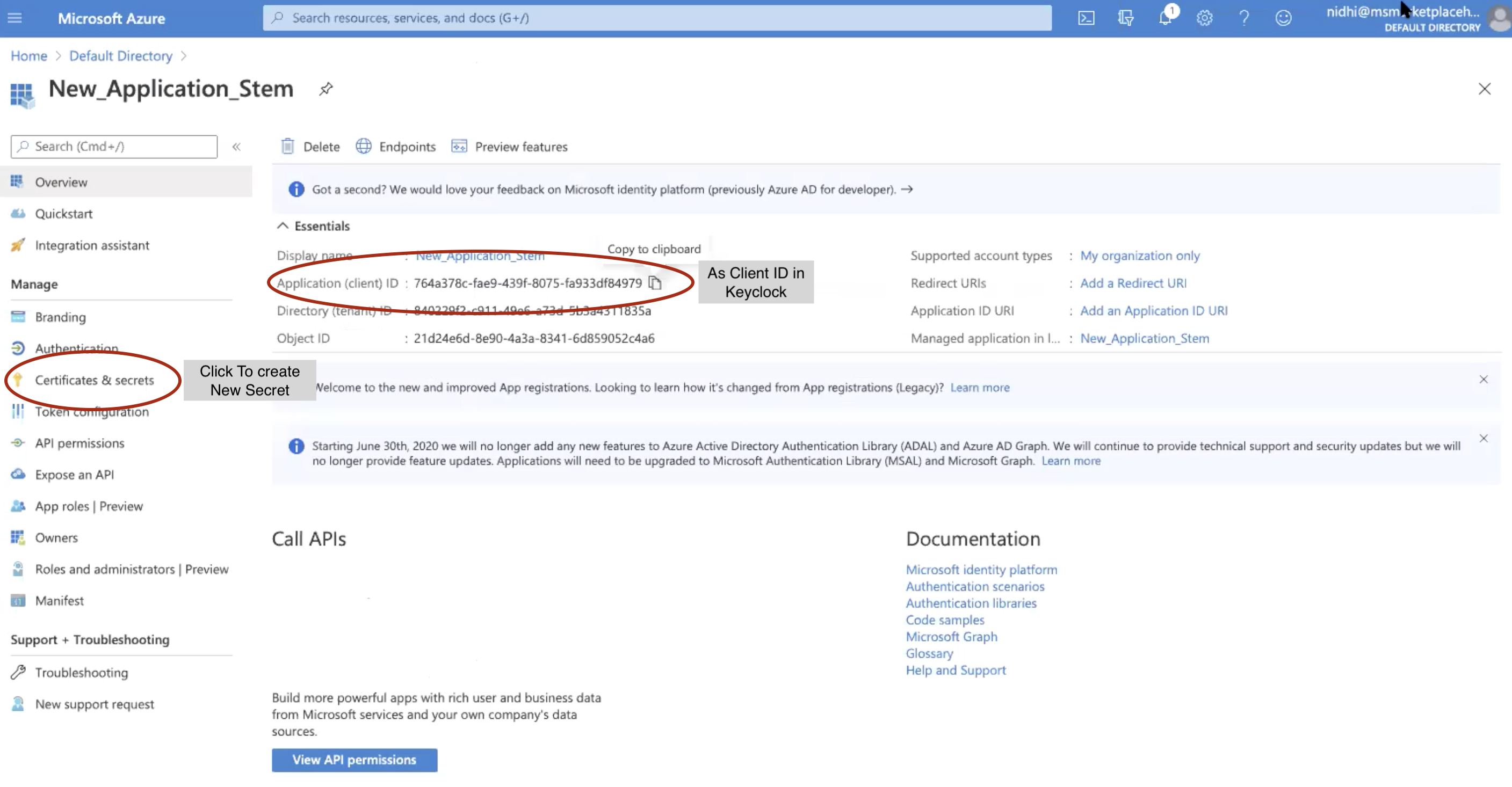The height and width of the screenshot is (787, 1512).
Task: Click My organization only link
Action: click(1140, 256)
